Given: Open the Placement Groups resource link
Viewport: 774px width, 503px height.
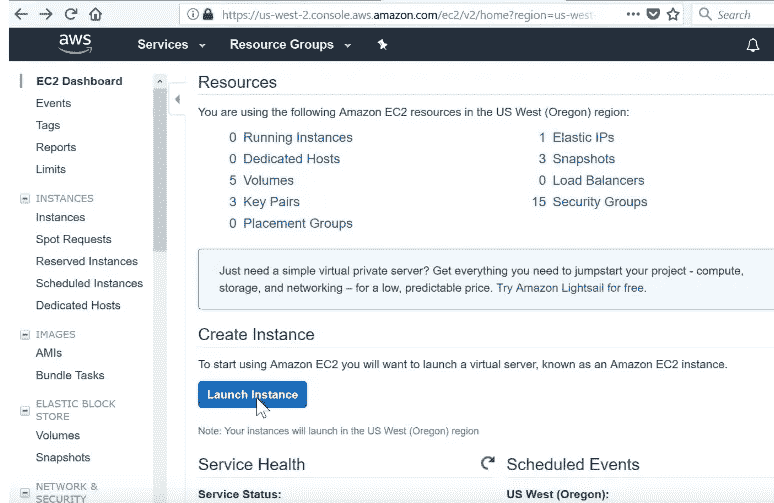Looking at the screenshot, I should pos(298,224).
